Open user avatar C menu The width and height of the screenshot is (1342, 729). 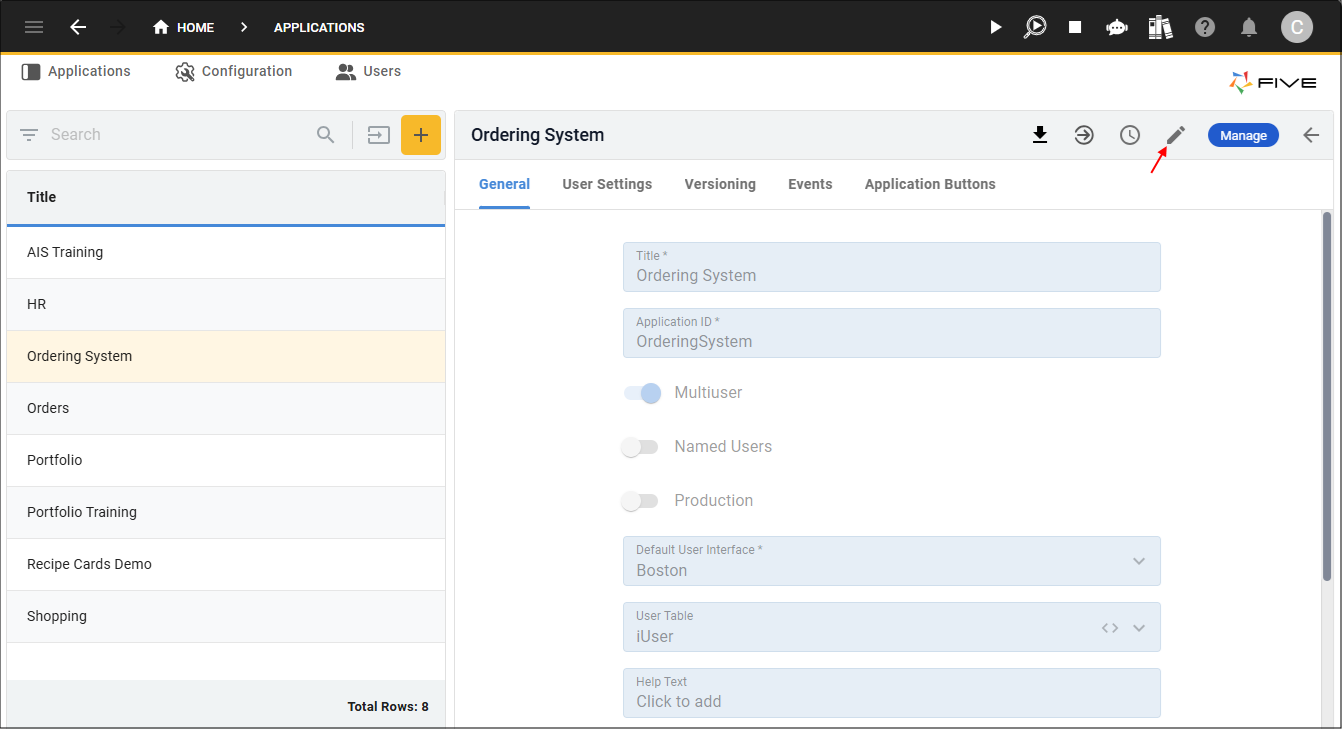pyautogui.click(x=1297, y=27)
